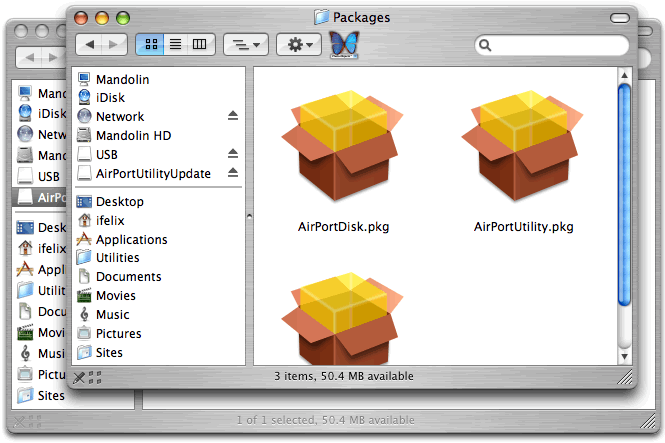This screenshot has height=443, width=665.
Task: Click the toolbar hide pill button
Action: coord(620,18)
